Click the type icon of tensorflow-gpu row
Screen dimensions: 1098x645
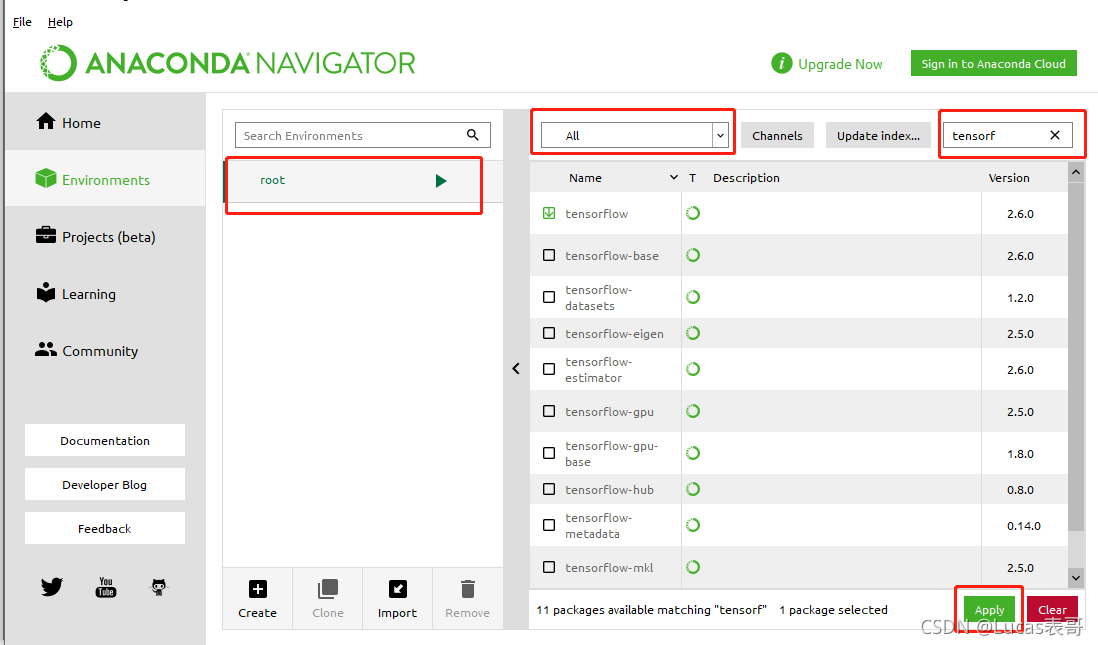pos(693,411)
